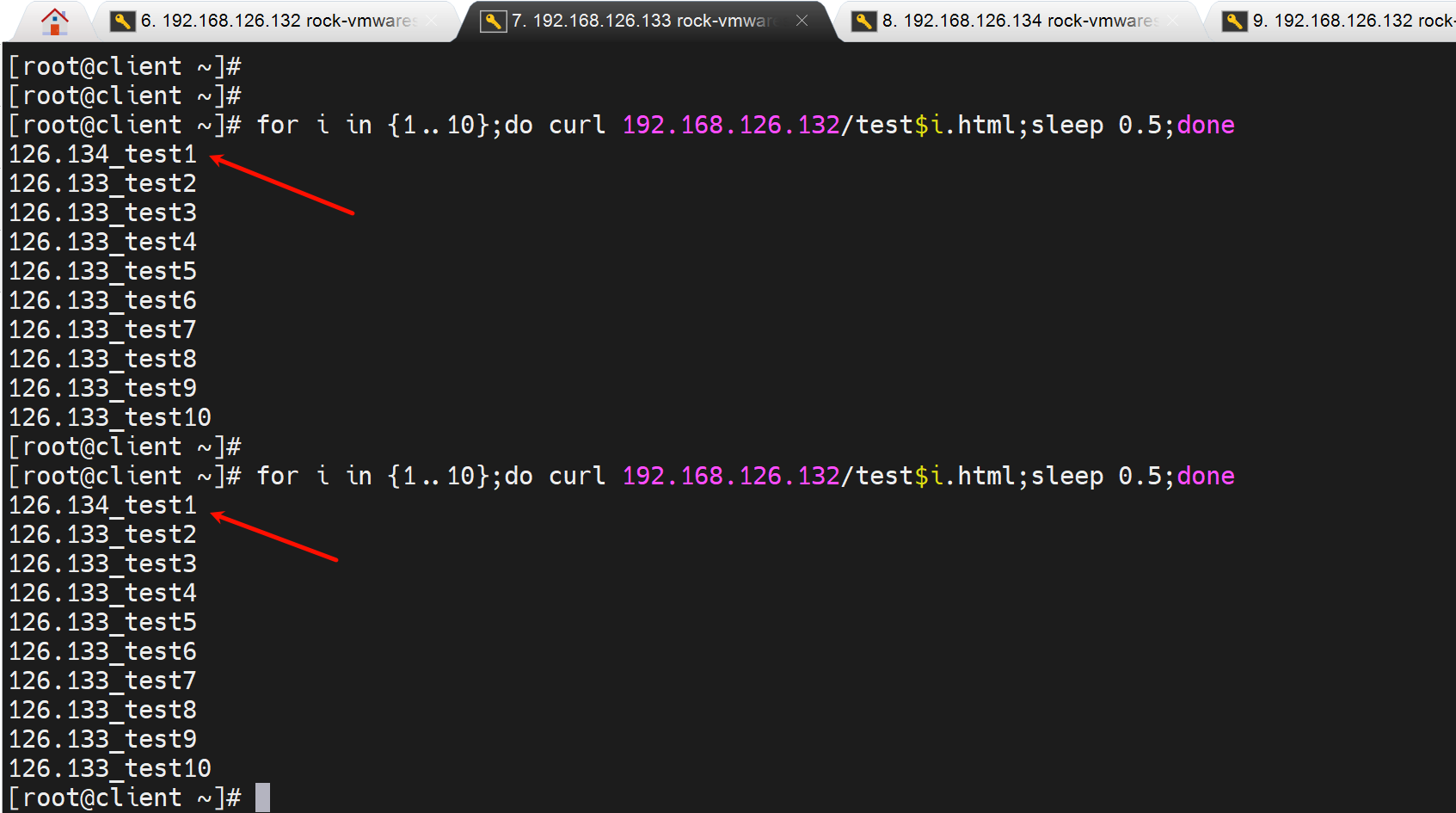Screen dimensions: 1456x813
Task: Open tab 9 192.168.126.132 session
Action: tap(1350, 21)
